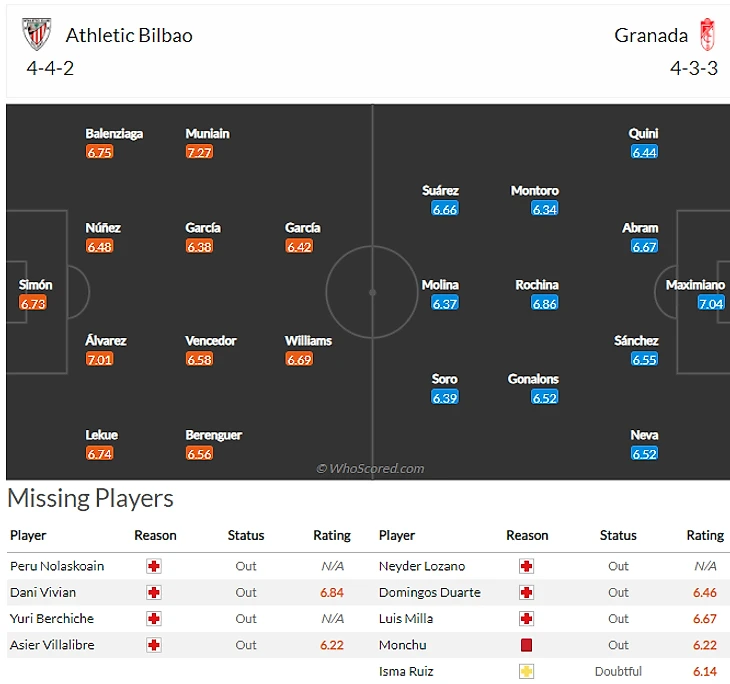This screenshot has height=684, width=730.
Task: Click yellow doubtful icon for Isma Ruiz
Action: pos(526,671)
